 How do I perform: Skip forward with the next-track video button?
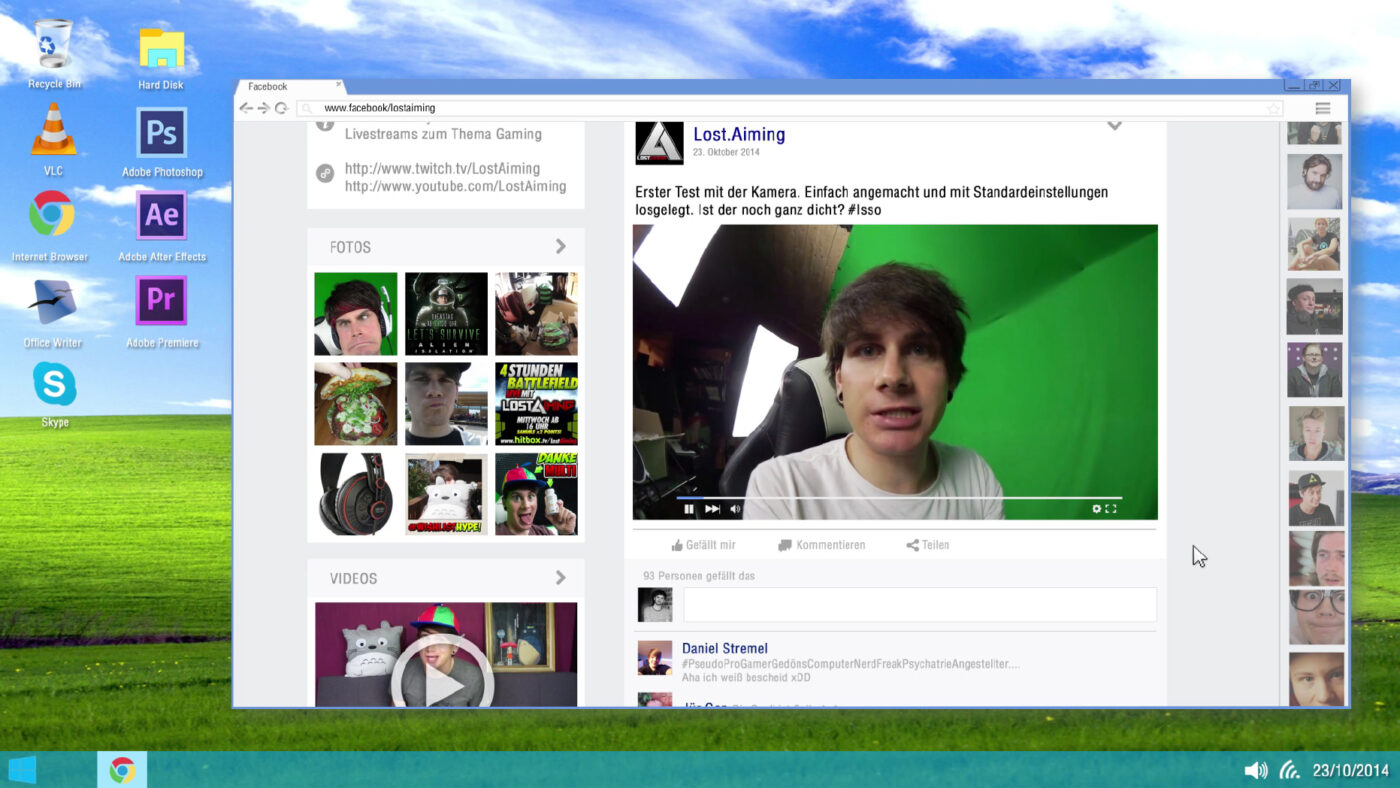712,509
